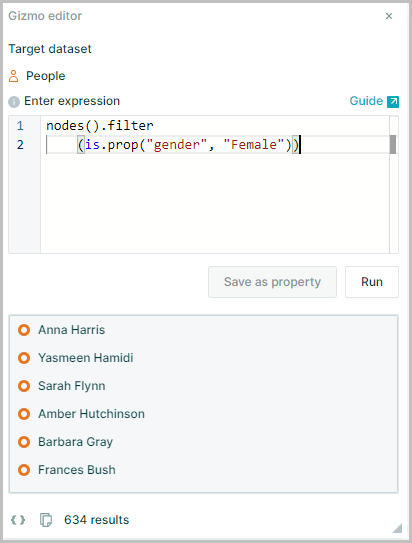Image resolution: width=412 pixels, height=543 pixels.
Task: Click the node icon beside Sarah Flynn
Action: pos(24,386)
